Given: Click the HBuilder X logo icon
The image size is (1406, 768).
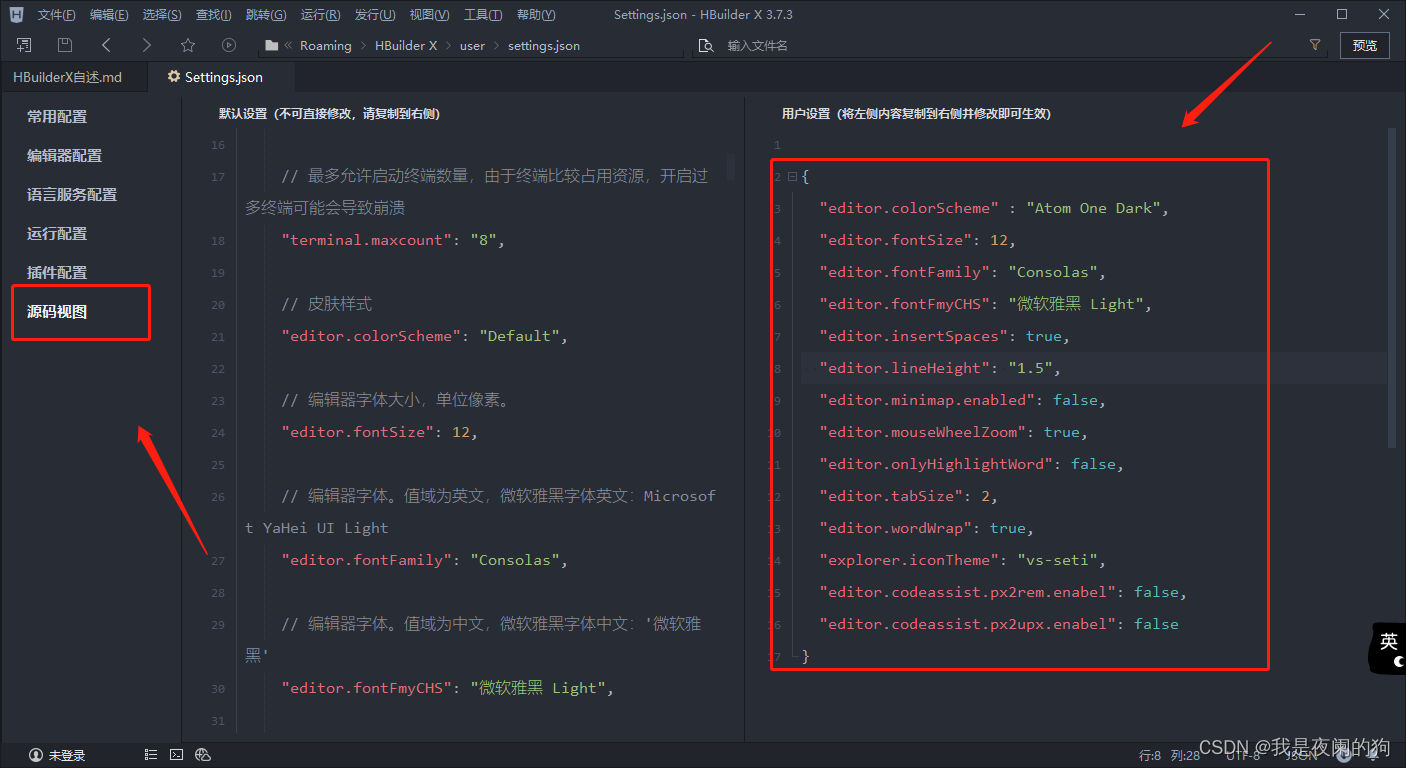Looking at the screenshot, I should [16, 15].
